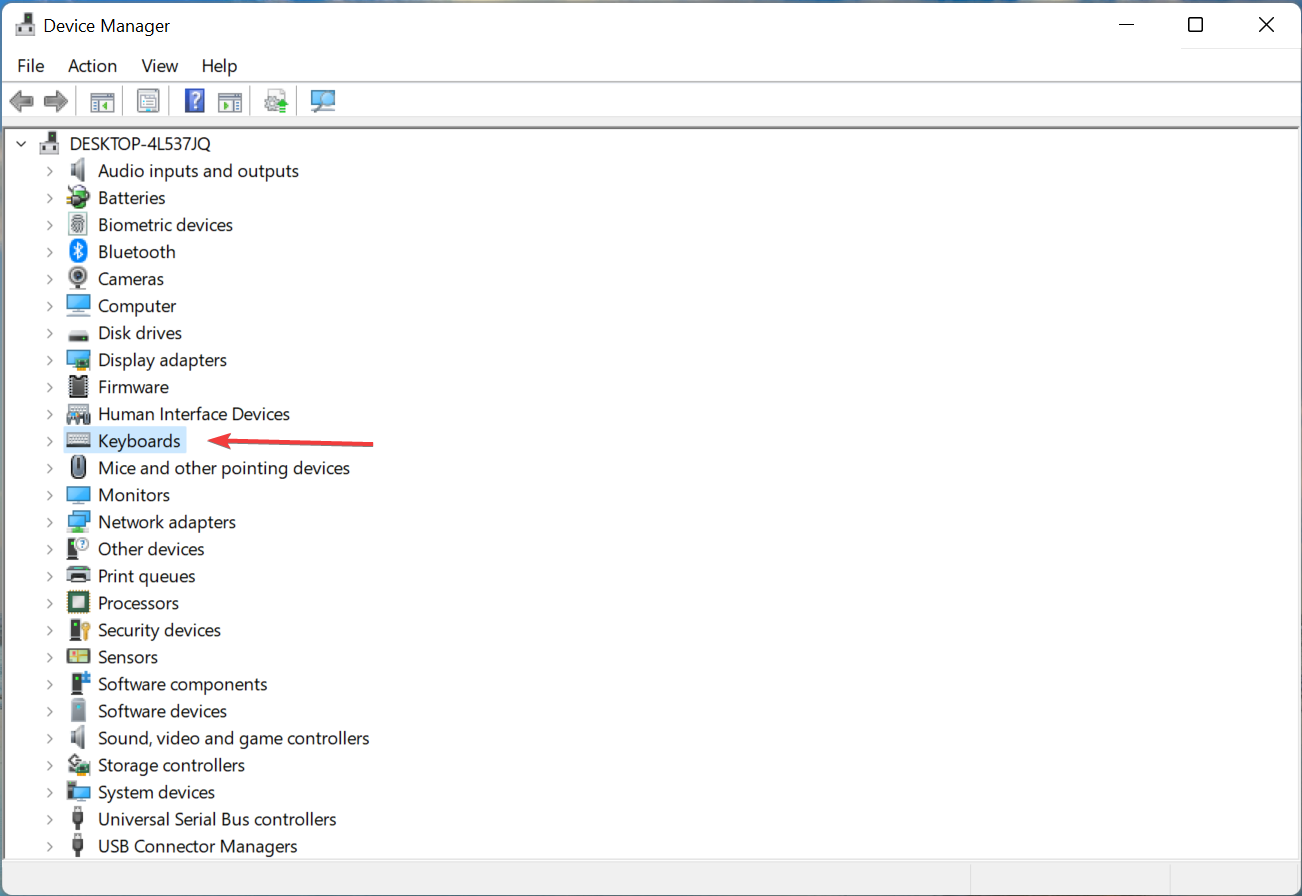Open the Action menu
Image resolution: width=1302 pixels, height=896 pixels.
tap(92, 66)
